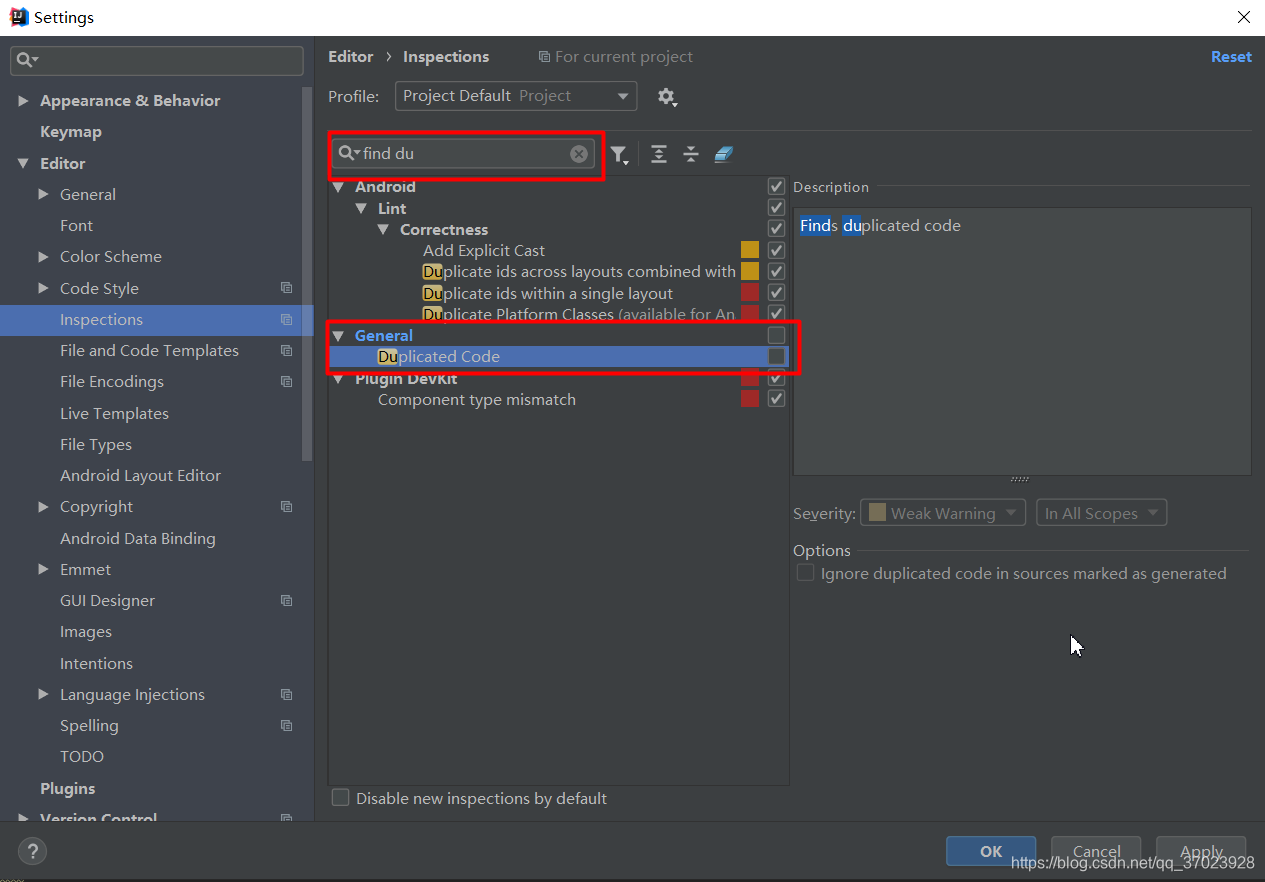The height and width of the screenshot is (882, 1265).
Task: Open the Intentions settings page
Action: tap(96, 664)
